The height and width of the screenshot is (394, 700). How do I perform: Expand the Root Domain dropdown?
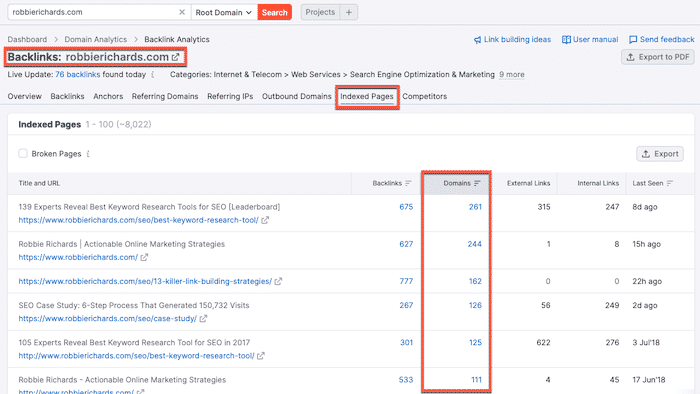(224, 12)
